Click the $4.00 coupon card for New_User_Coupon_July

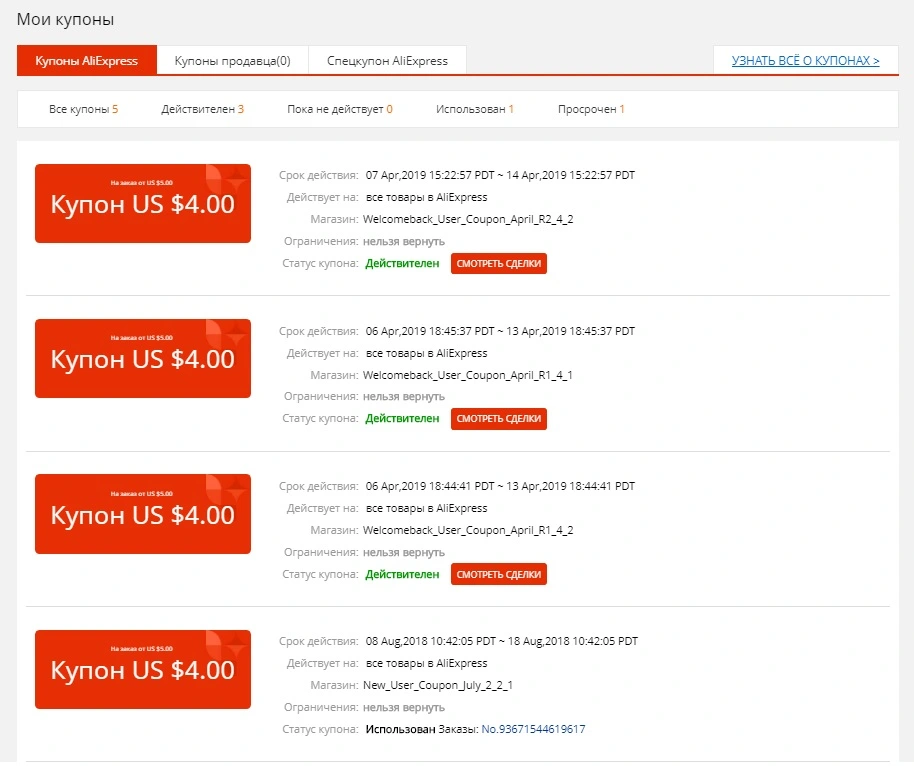(x=143, y=669)
